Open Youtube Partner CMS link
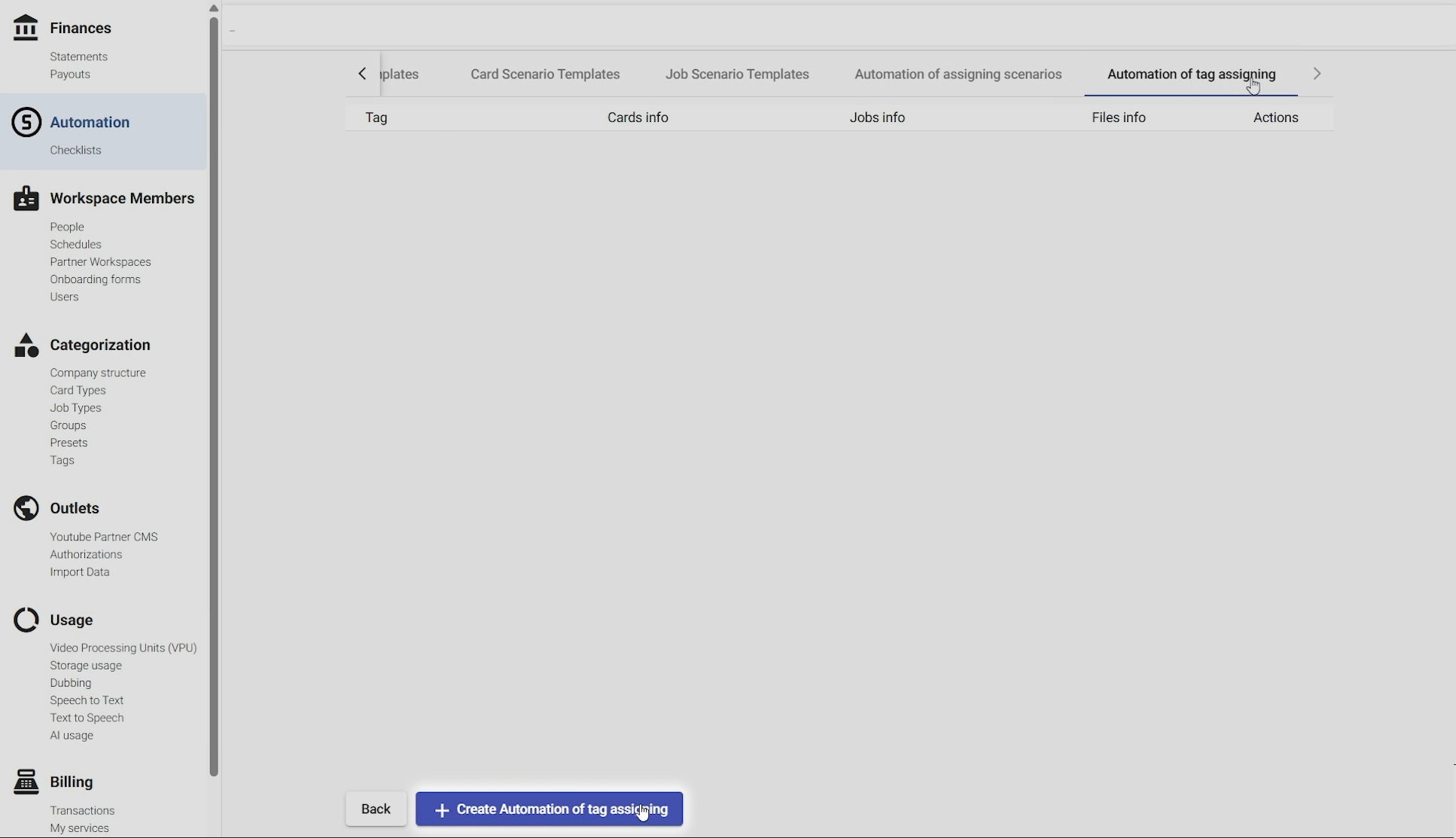The image size is (1456, 838). point(104,537)
